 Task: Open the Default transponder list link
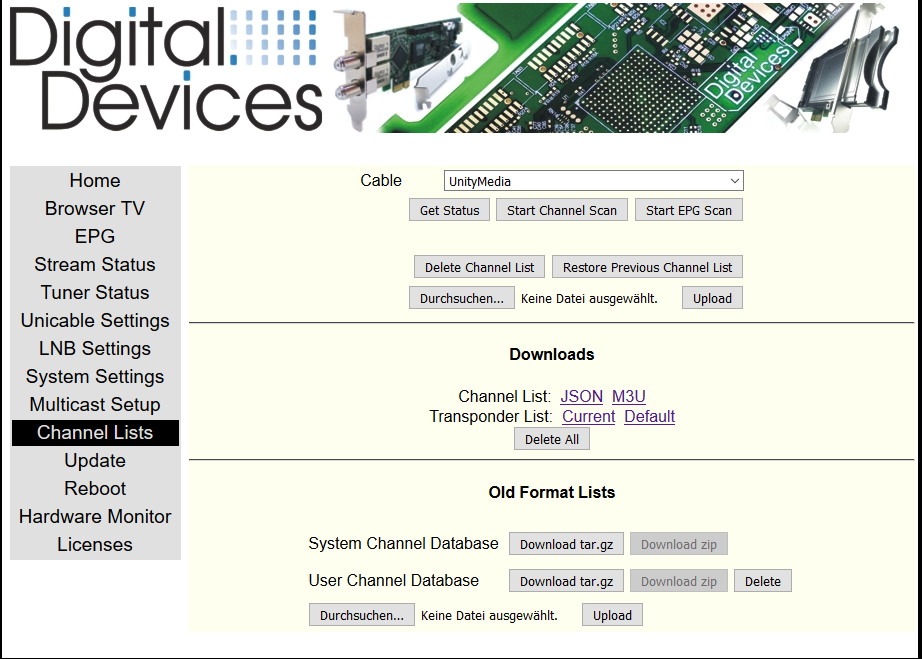pos(650,417)
